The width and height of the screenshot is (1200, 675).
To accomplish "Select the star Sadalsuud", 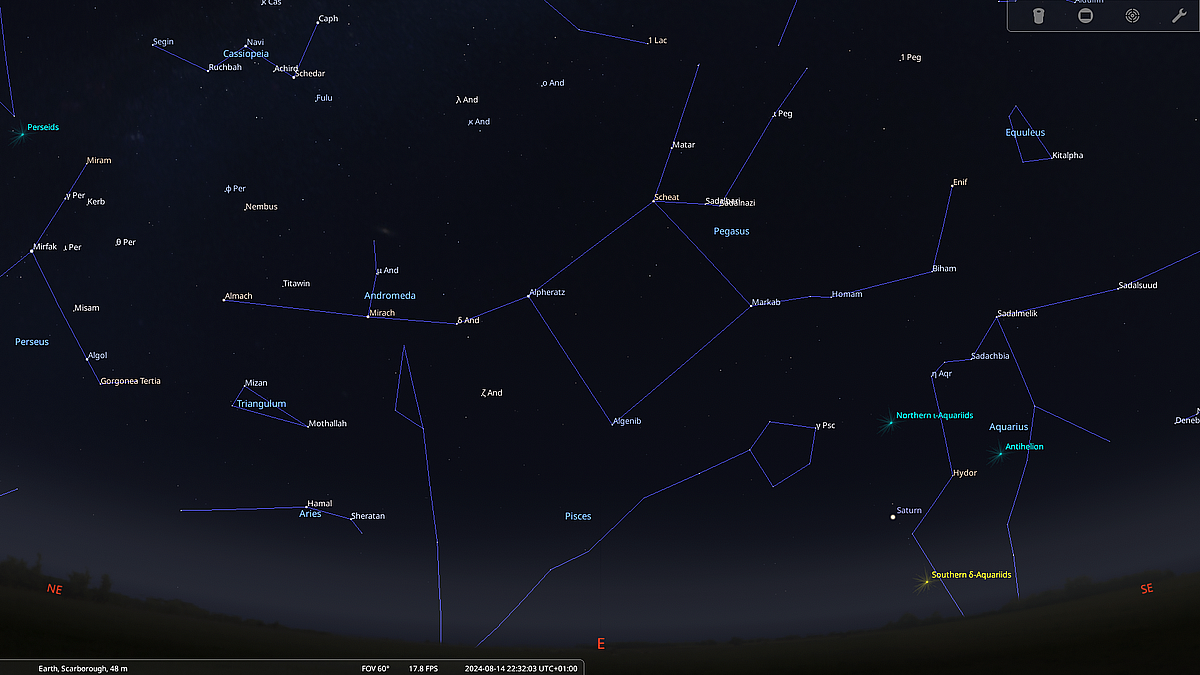I will click(1118, 289).
